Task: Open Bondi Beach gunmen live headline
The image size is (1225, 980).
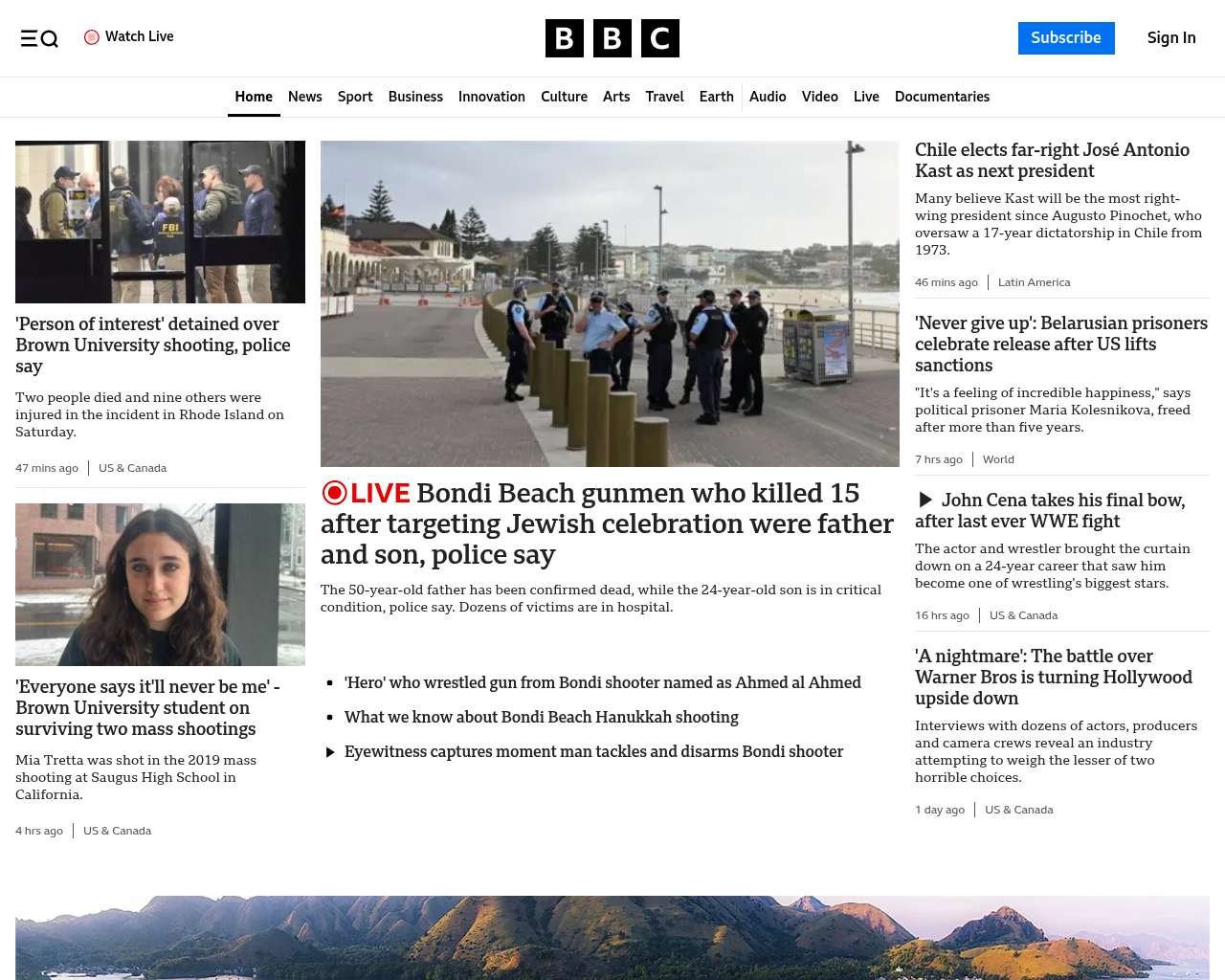Action: pyautogui.click(x=607, y=523)
